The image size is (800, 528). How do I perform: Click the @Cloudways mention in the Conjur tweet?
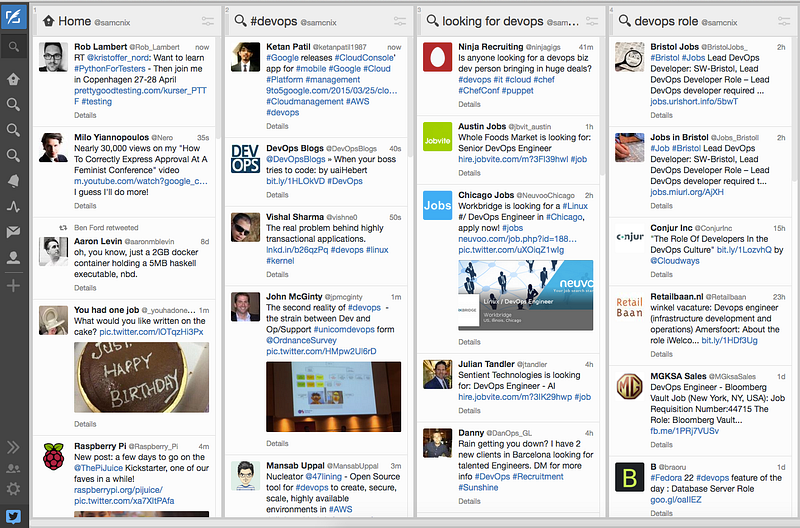click(x=674, y=261)
